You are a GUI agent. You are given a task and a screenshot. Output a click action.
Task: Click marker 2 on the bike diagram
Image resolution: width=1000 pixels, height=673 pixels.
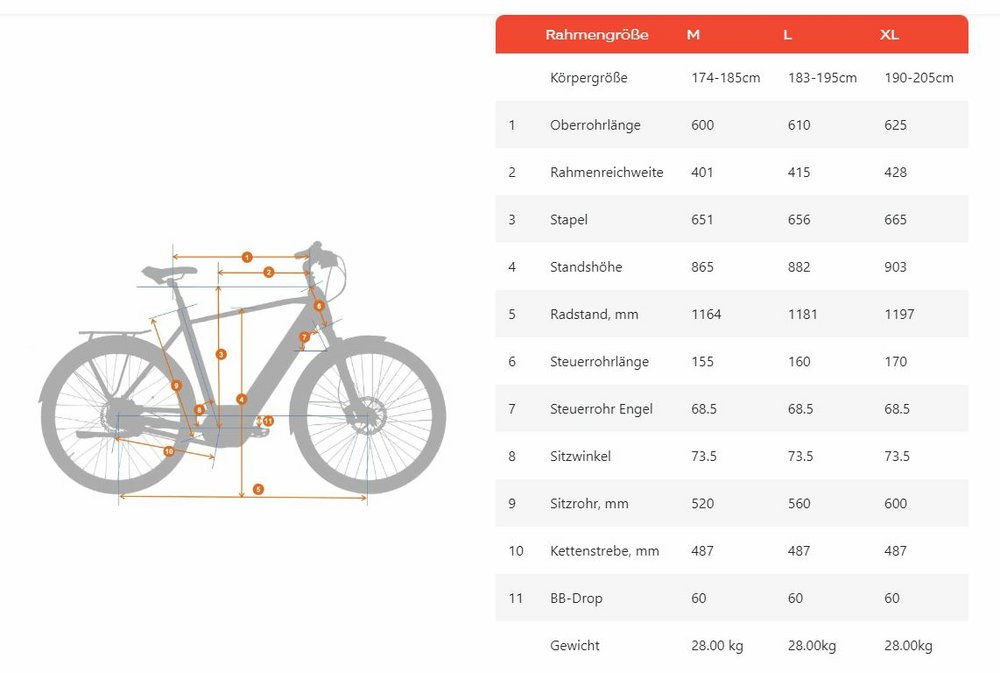(268, 272)
